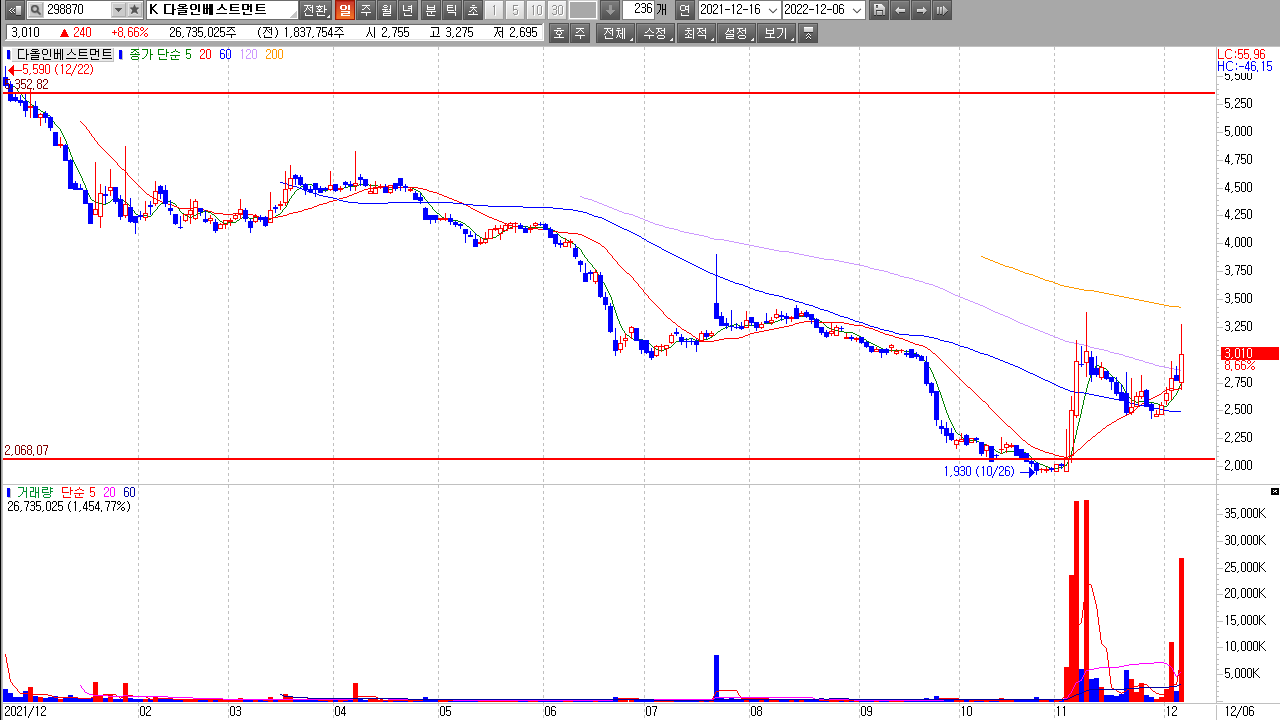Select moving average 5 legend

coord(188,54)
